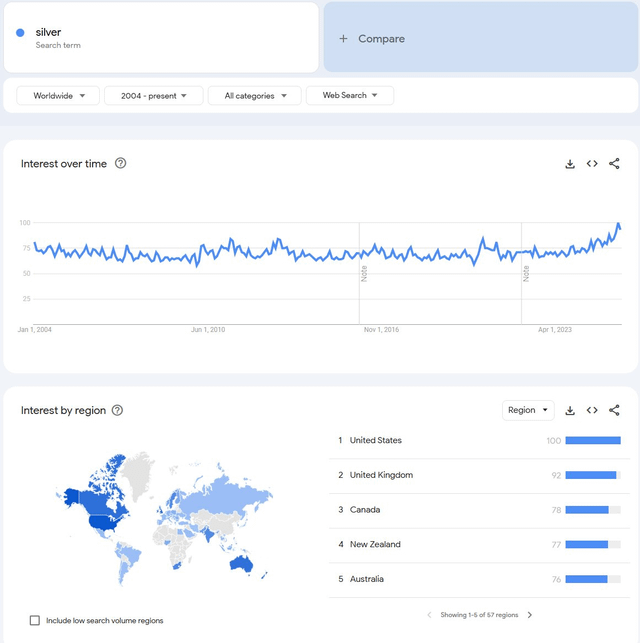The height and width of the screenshot is (643, 640).
Task: Open help for Interest over time
Action: coord(121,164)
